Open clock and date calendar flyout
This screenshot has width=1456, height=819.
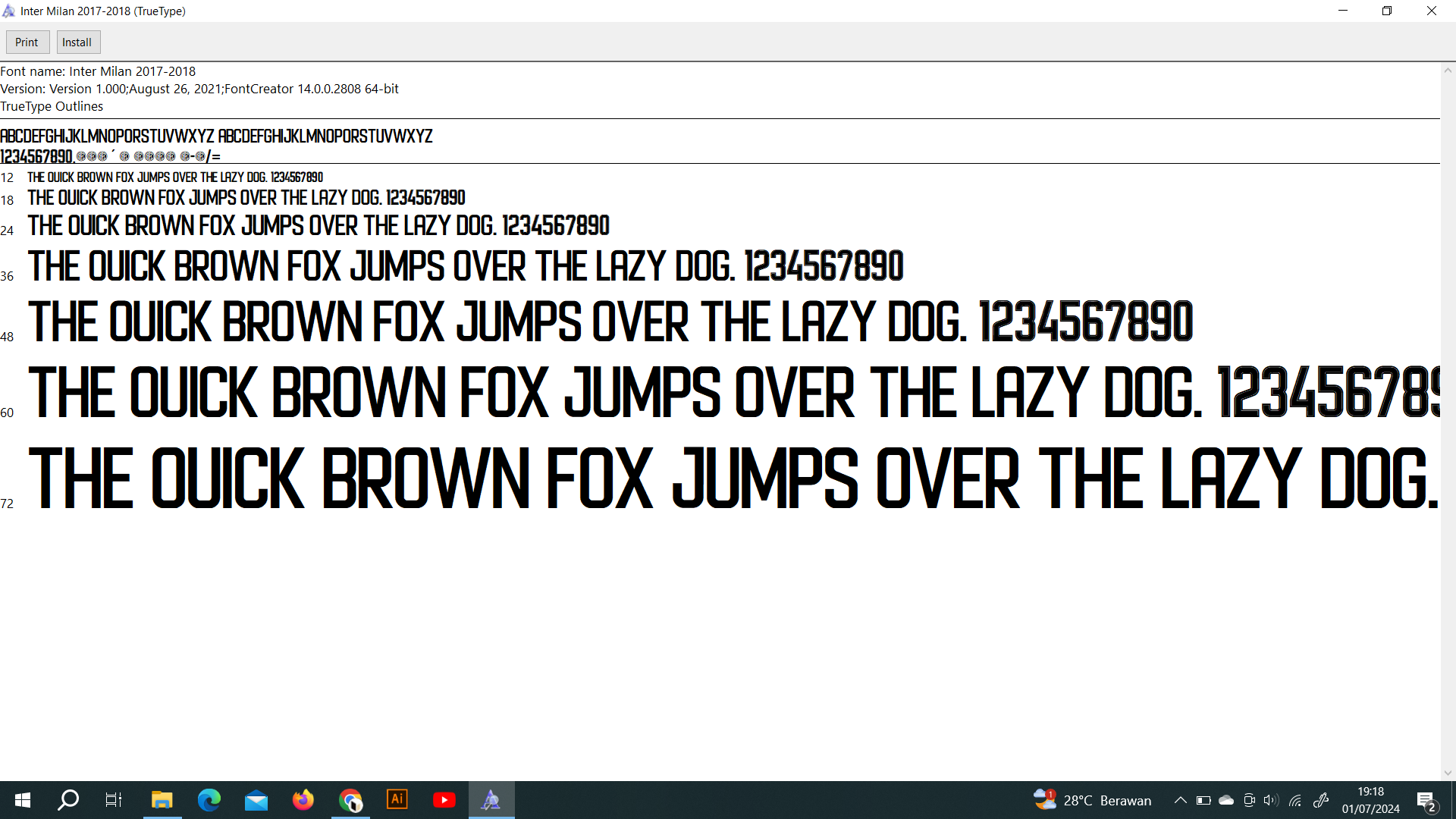tap(1370, 800)
